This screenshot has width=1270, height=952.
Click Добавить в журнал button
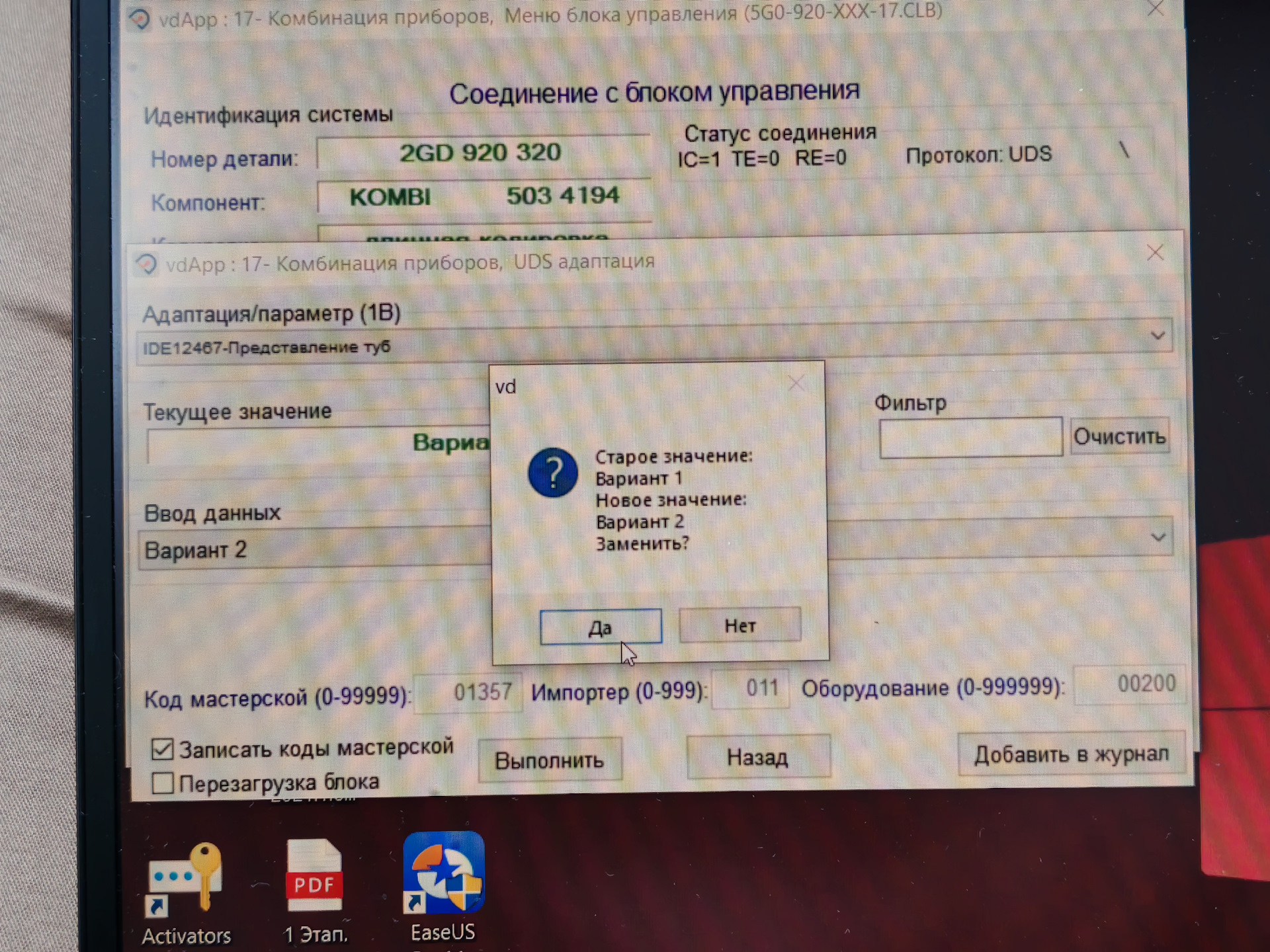[1072, 754]
